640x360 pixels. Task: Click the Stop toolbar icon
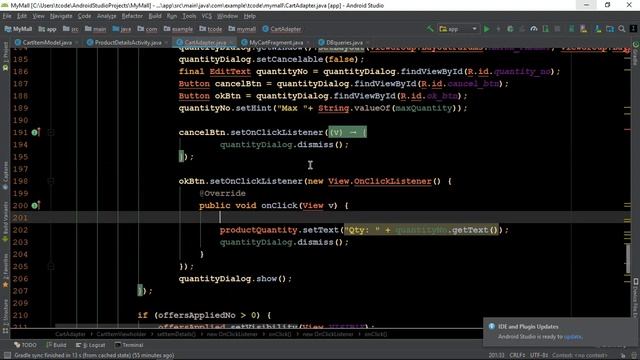[557, 29]
